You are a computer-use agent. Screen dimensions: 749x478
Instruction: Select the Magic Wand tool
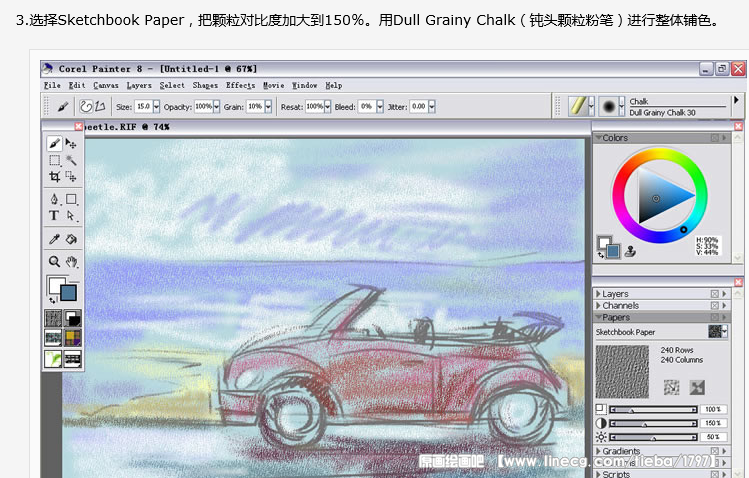(x=71, y=160)
